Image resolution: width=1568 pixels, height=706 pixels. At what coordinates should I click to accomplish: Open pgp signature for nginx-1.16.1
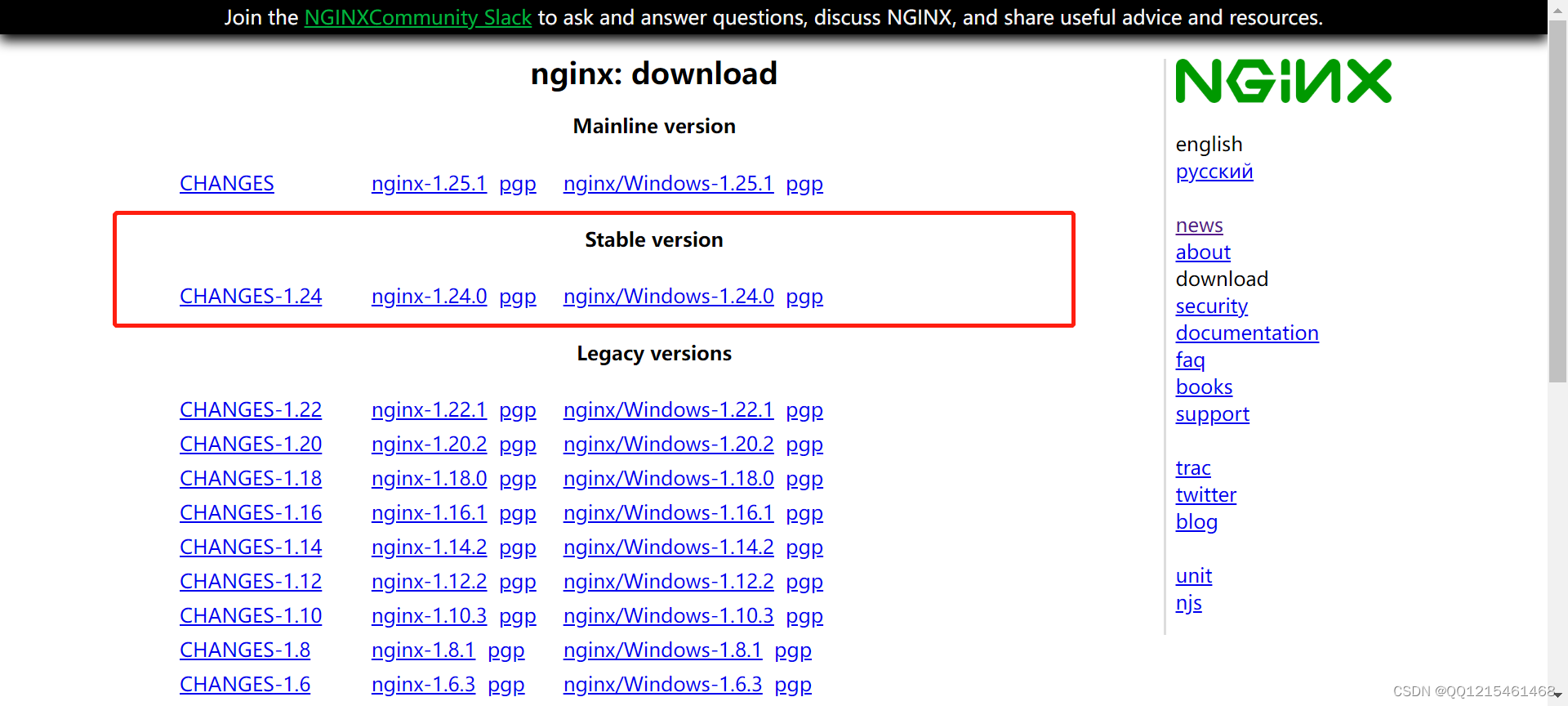pyautogui.click(x=518, y=512)
